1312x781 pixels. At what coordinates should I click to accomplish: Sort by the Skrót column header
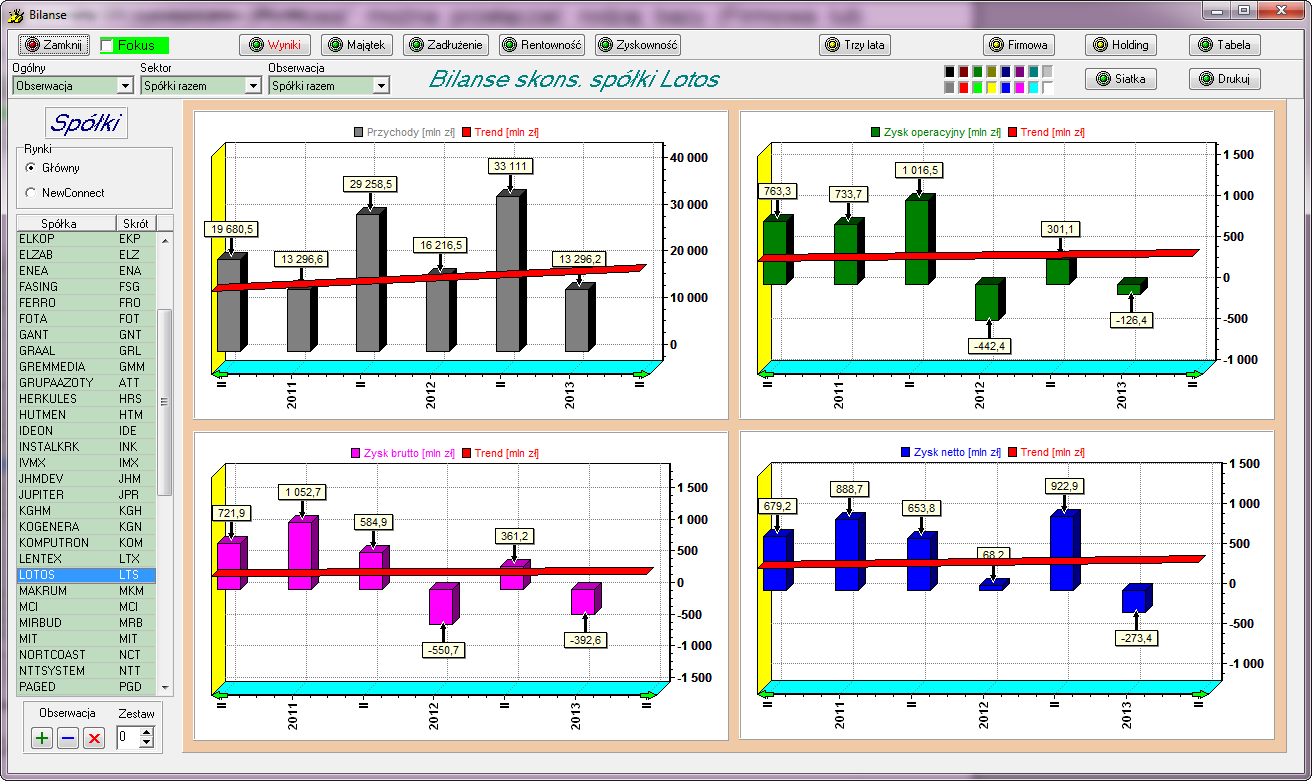click(136, 223)
